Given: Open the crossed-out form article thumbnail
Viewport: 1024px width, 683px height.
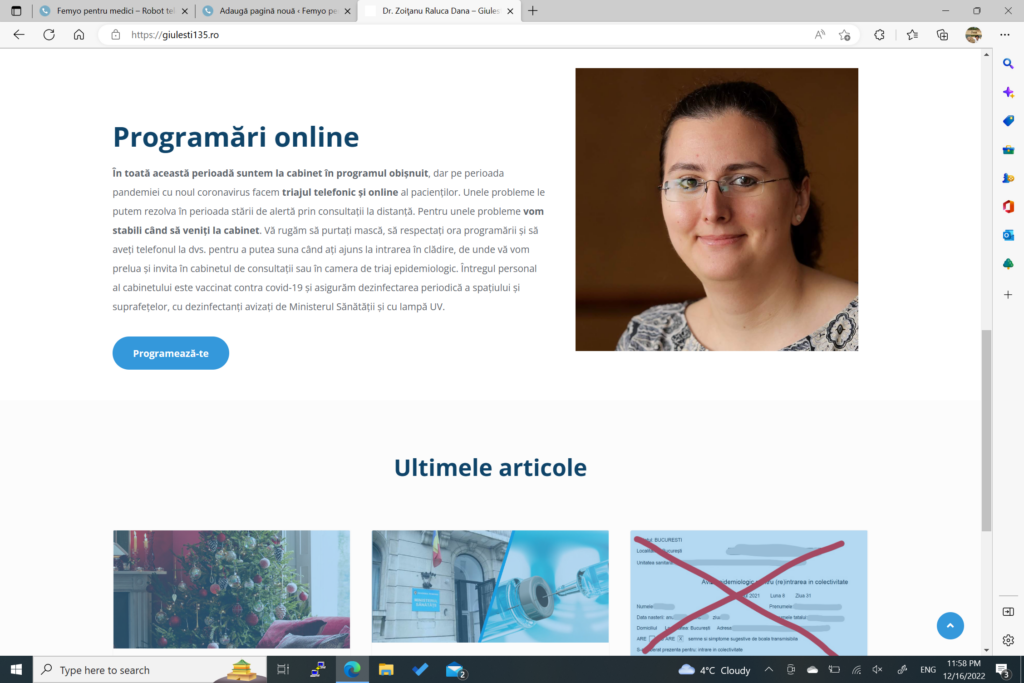Looking at the screenshot, I should [748, 593].
